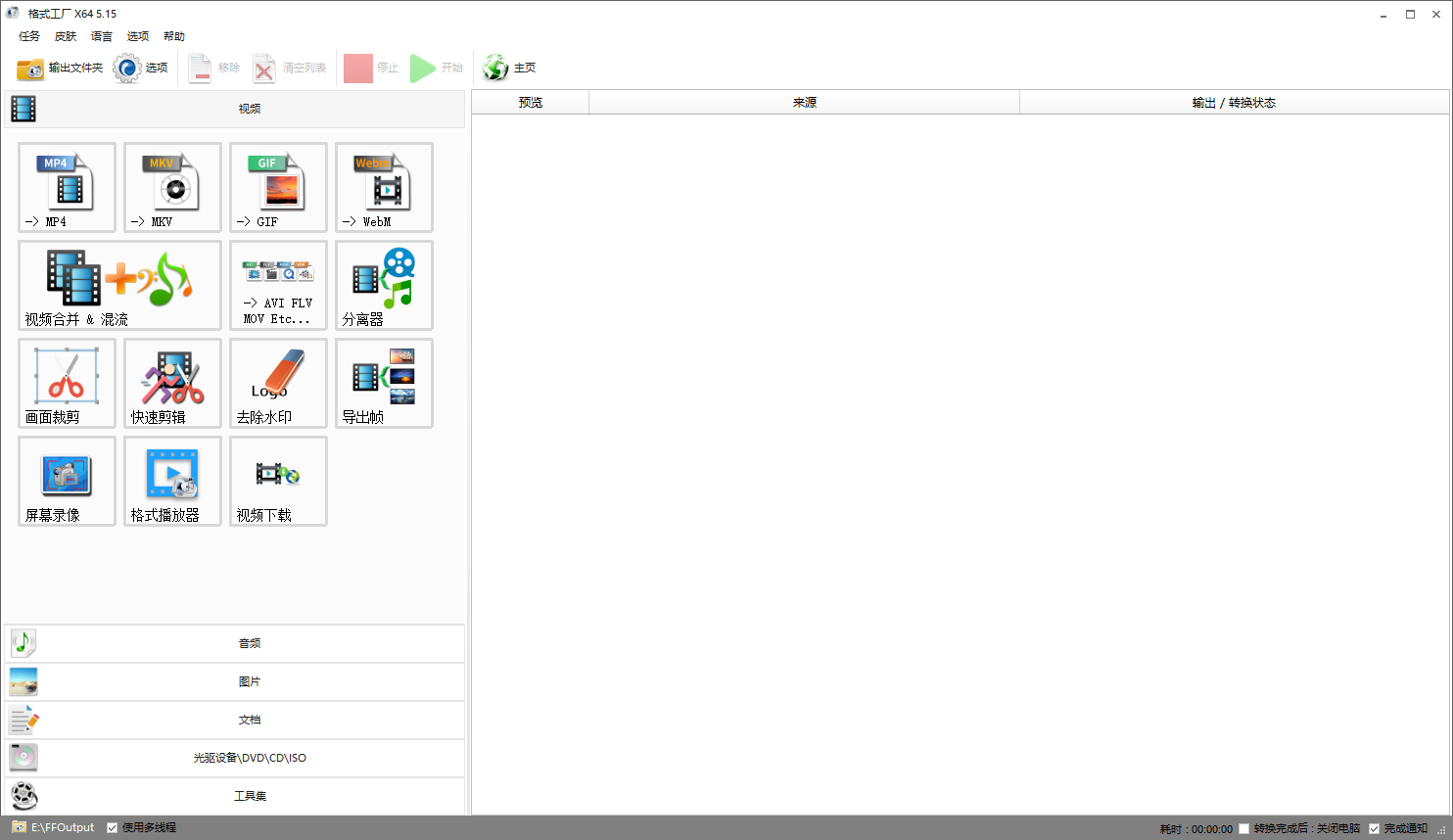Click the 来源 column header
Image resolution: width=1453 pixels, height=840 pixels.
point(805,103)
